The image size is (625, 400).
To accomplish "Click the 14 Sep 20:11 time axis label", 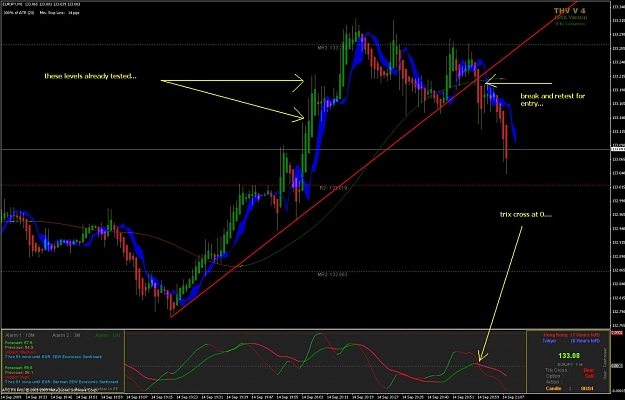I will [x=339, y=397].
